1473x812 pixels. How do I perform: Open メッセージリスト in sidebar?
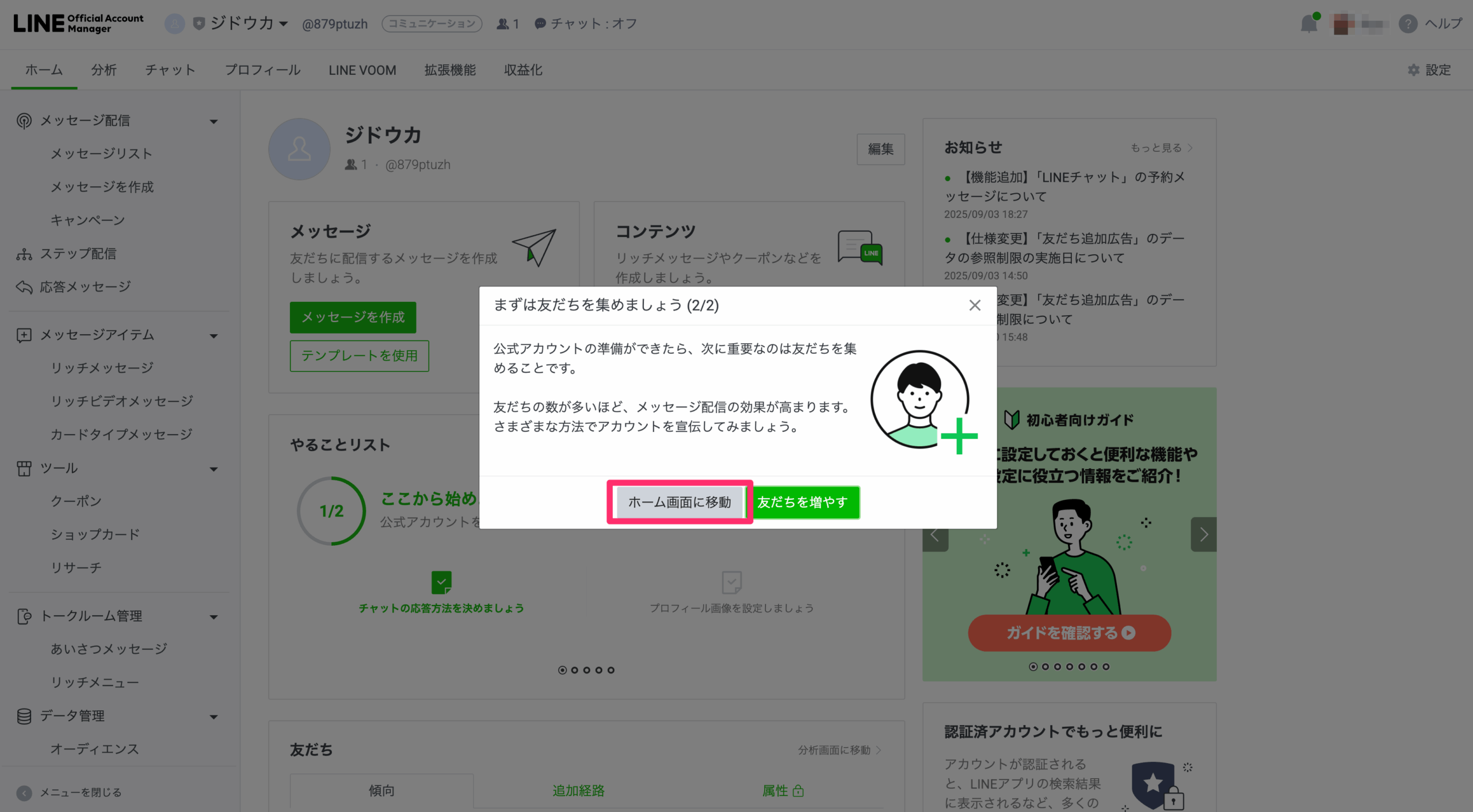[x=101, y=154]
